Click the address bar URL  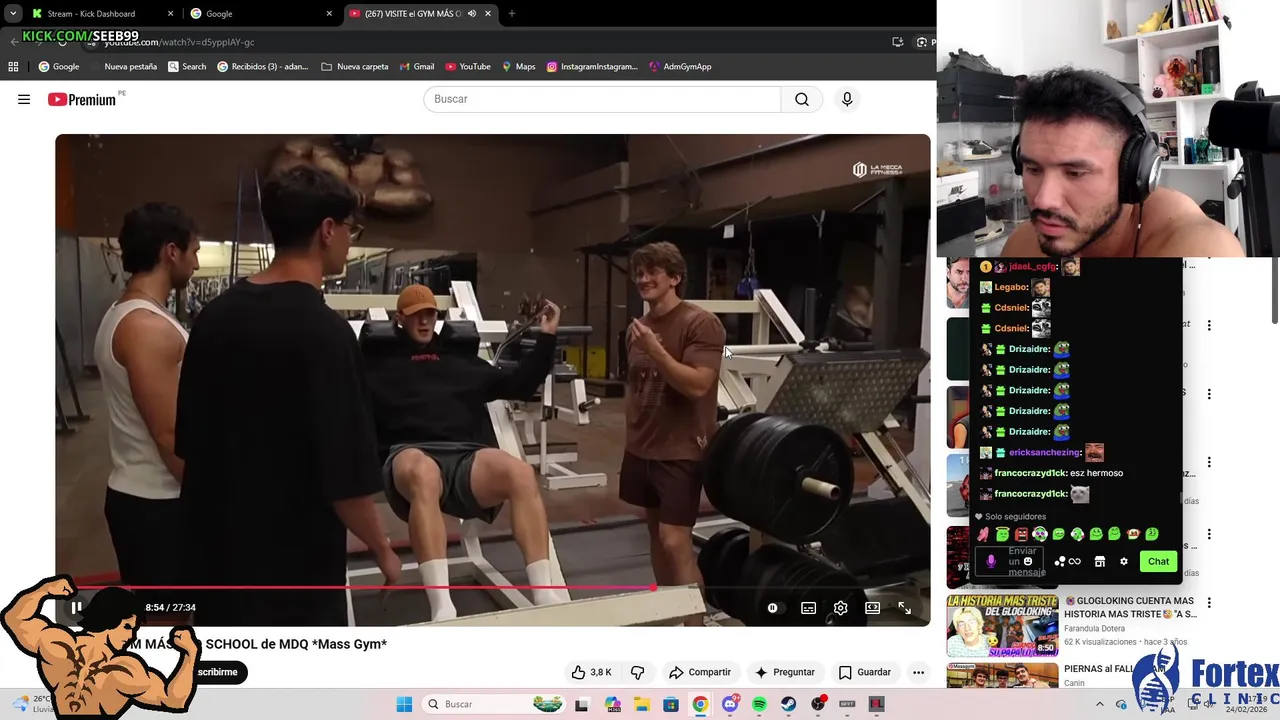point(180,42)
